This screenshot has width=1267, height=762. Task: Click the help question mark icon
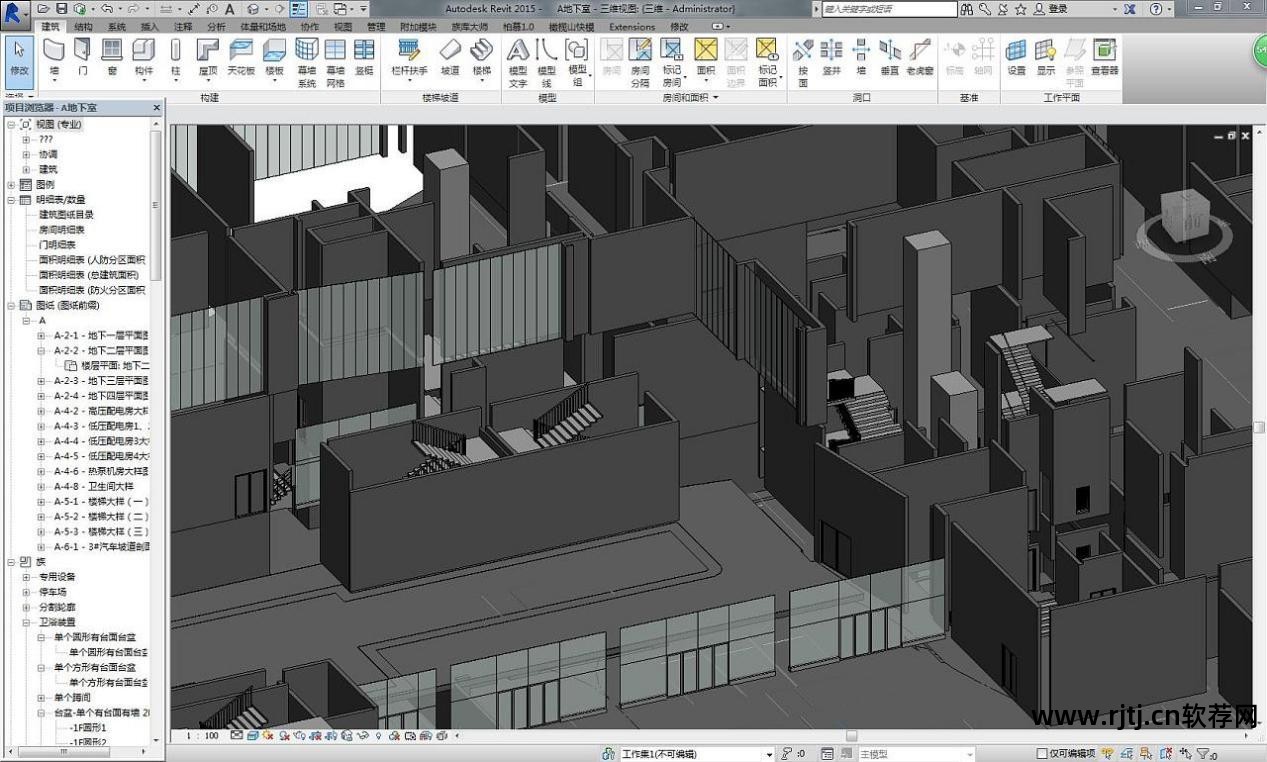[x=1157, y=9]
